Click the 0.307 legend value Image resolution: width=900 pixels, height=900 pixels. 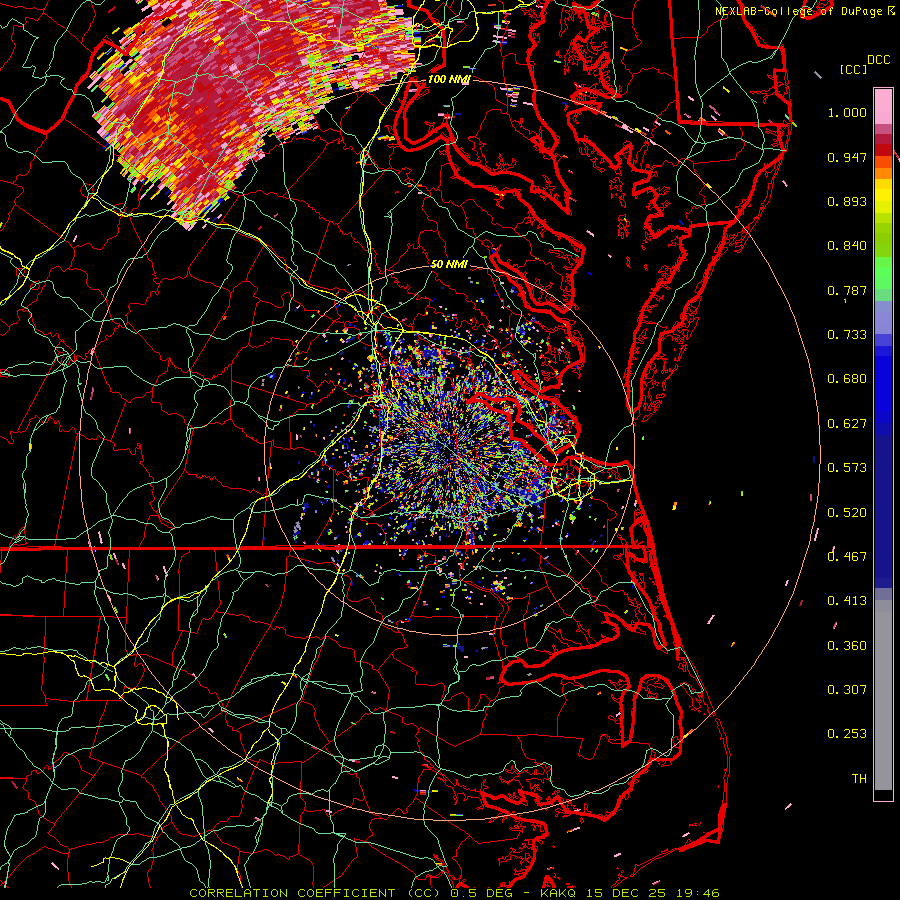(847, 690)
